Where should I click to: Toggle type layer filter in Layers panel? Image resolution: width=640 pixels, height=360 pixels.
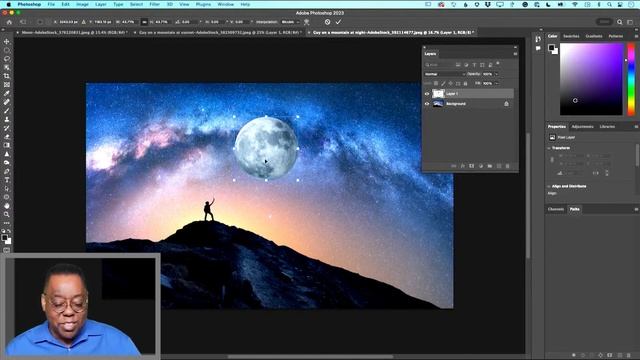tap(474, 65)
